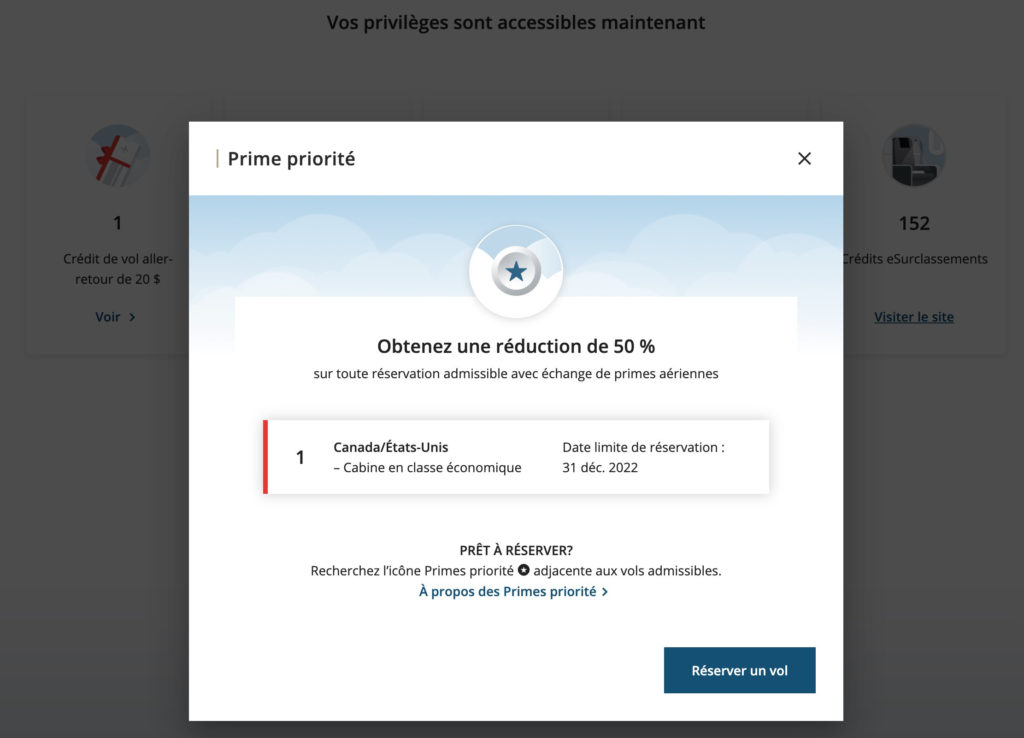This screenshot has height=738, width=1024.
Task: Click the Voir link on the credit card
Action: coord(109,317)
